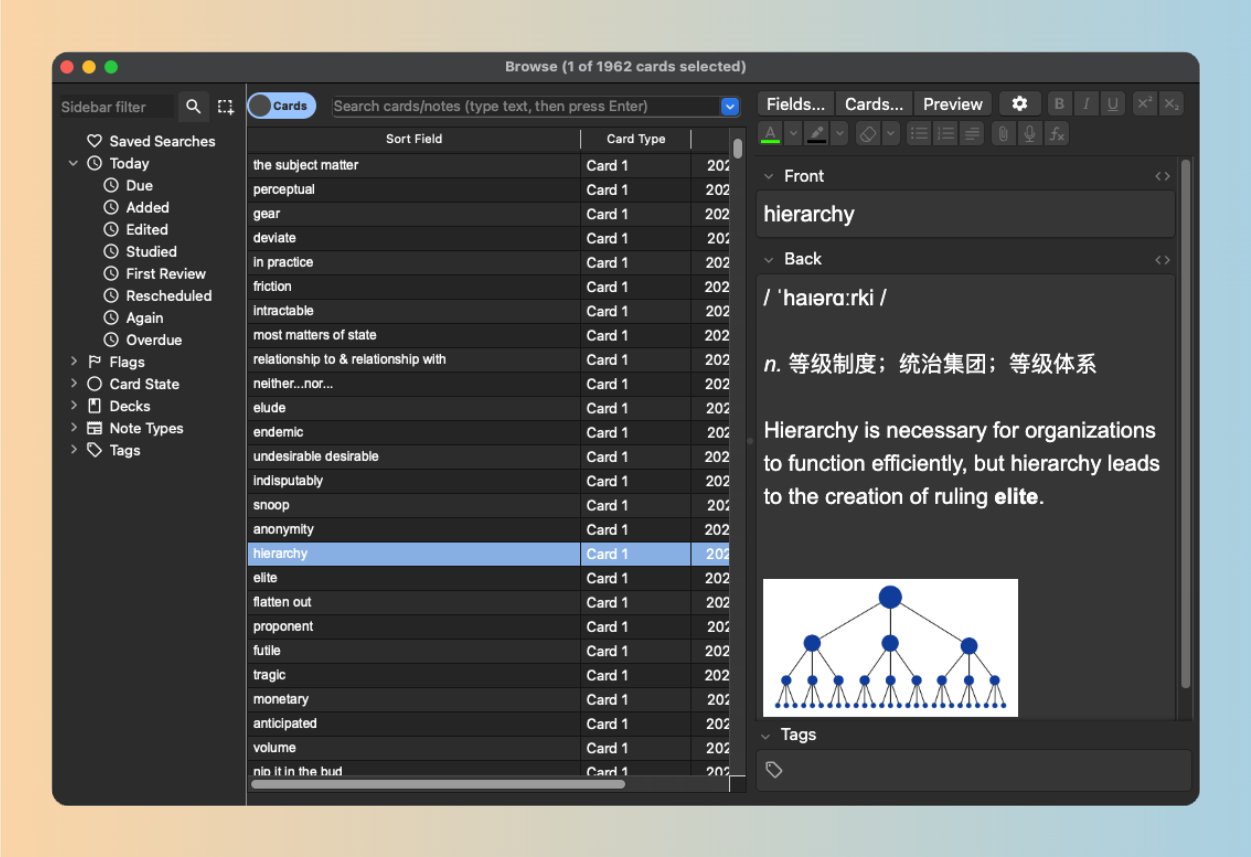This screenshot has height=857, width=1251.
Task: Open editor options gear icon
Action: pyautogui.click(x=1019, y=104)
